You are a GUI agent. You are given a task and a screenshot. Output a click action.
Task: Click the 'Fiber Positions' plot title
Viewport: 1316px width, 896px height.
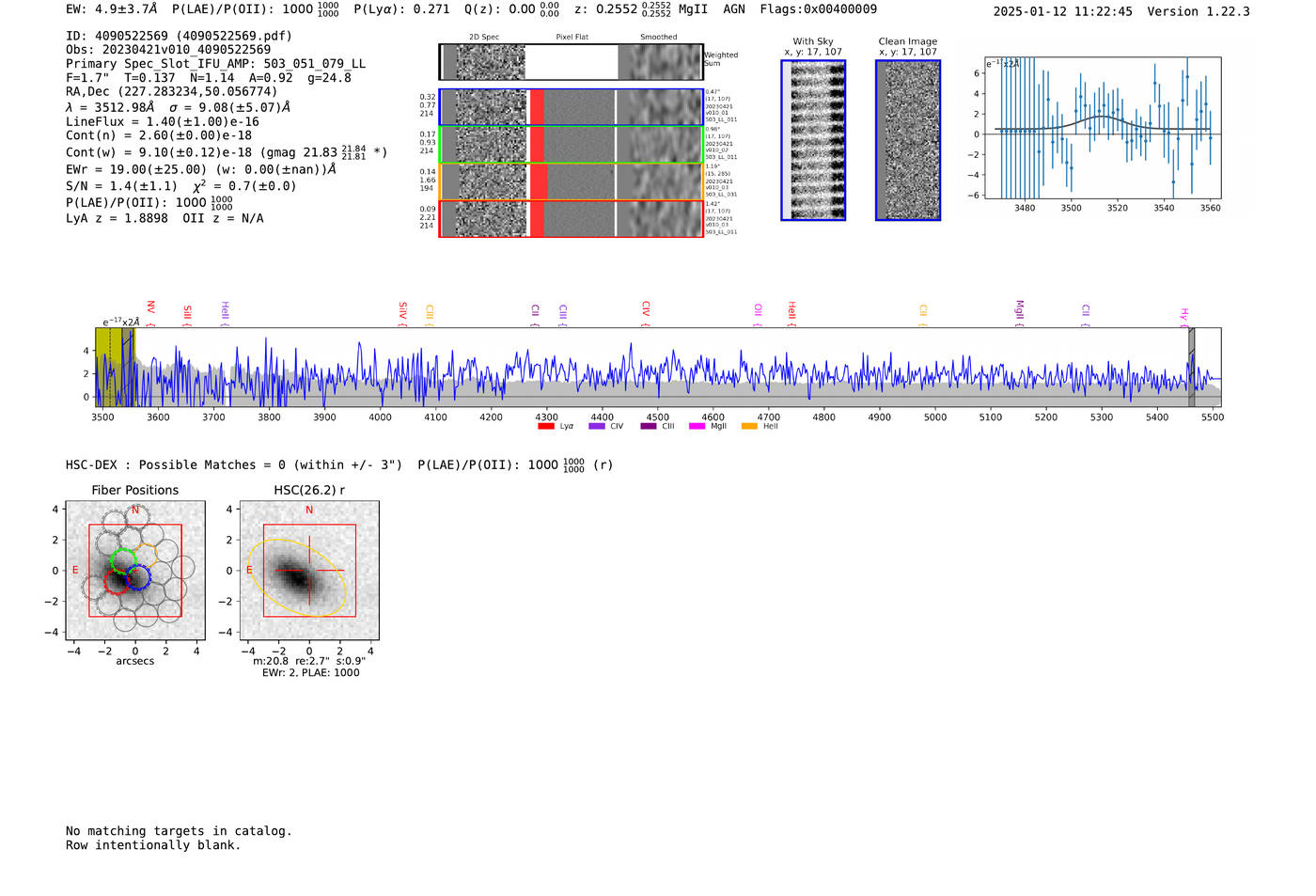[135, 490]
